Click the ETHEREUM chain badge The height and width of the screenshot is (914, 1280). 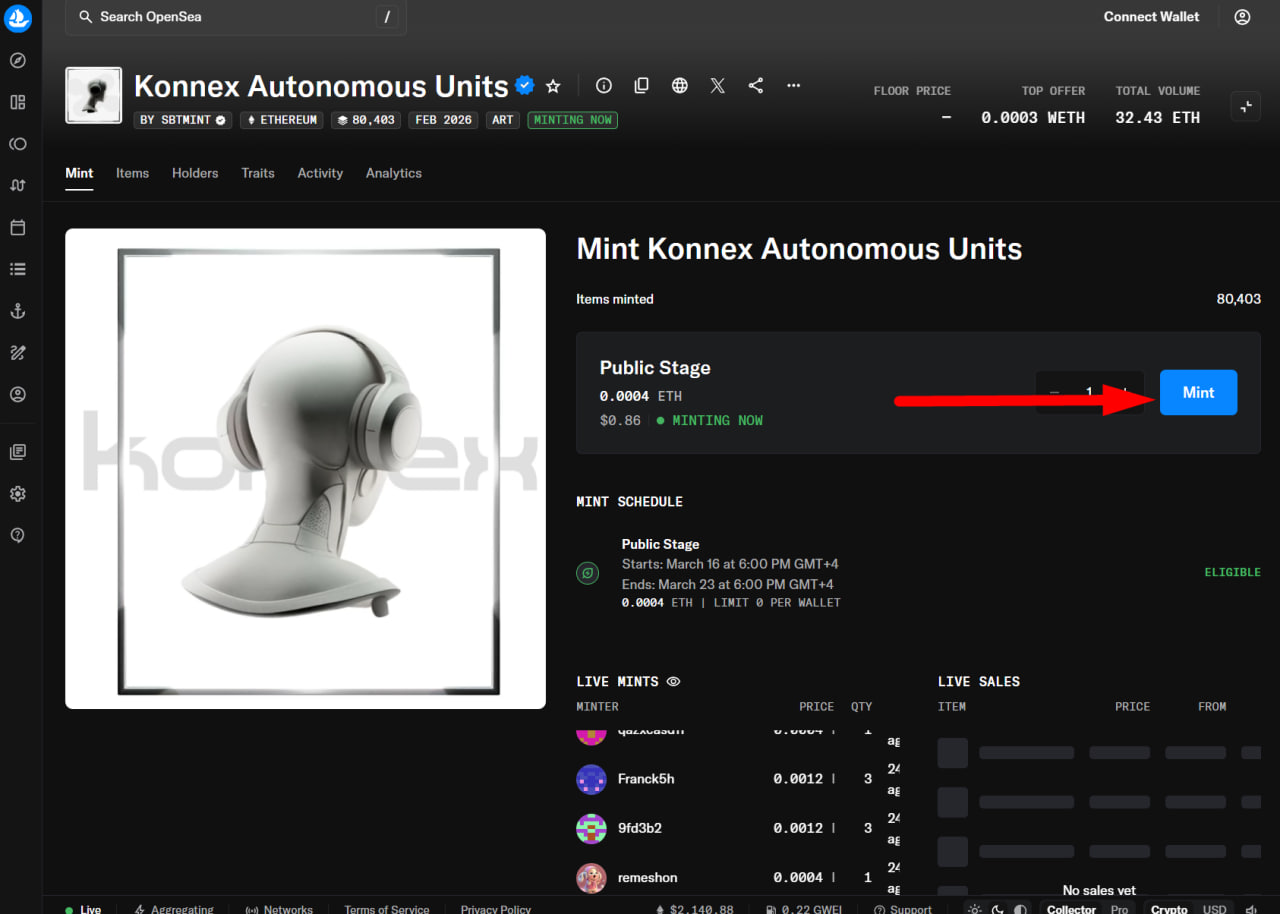[x=282, y=120]
